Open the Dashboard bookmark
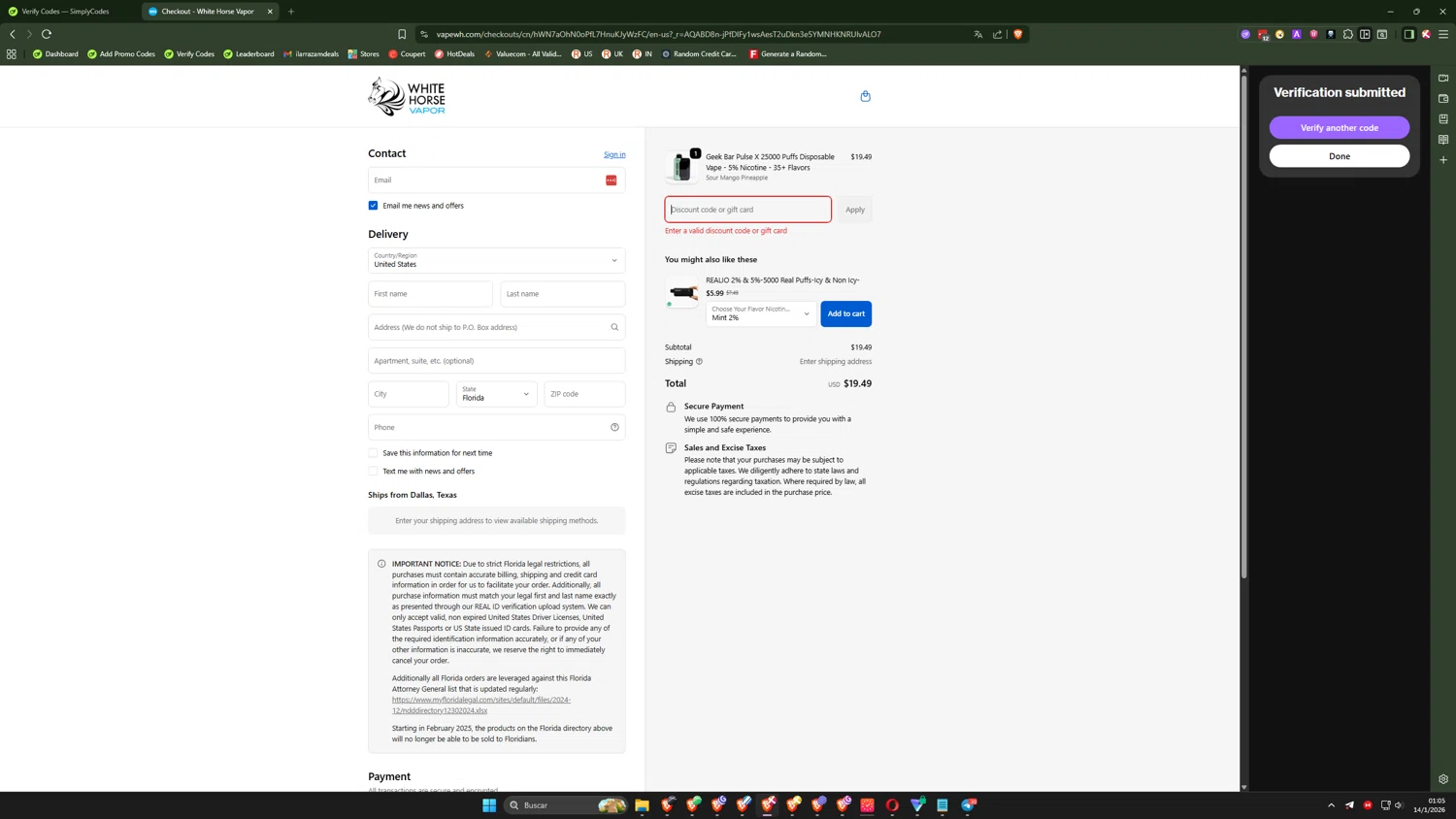Viewport: 1456px width, 819px height. click(x=55, y=54)
